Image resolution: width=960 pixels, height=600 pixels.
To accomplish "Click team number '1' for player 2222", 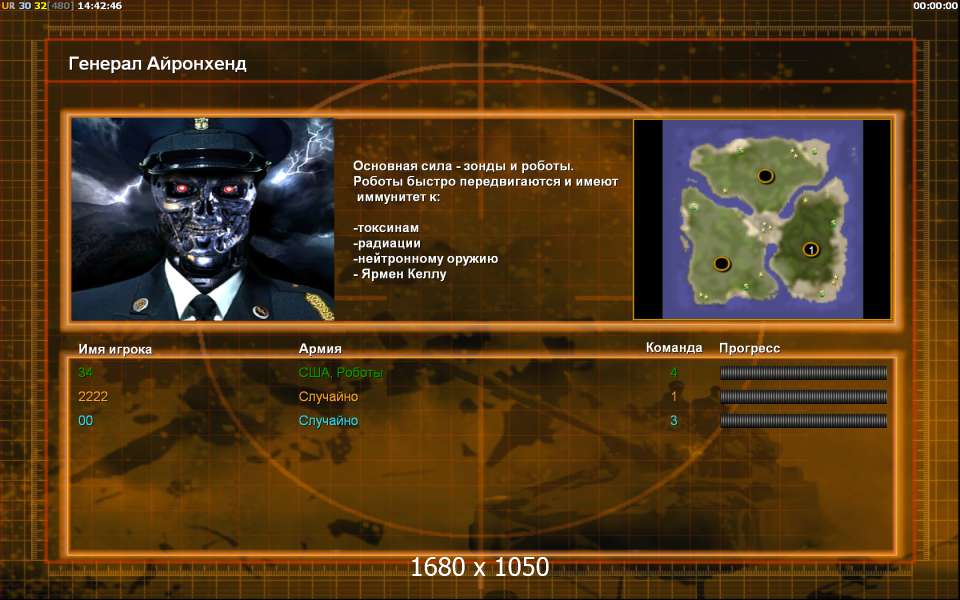I will point(674,396).
